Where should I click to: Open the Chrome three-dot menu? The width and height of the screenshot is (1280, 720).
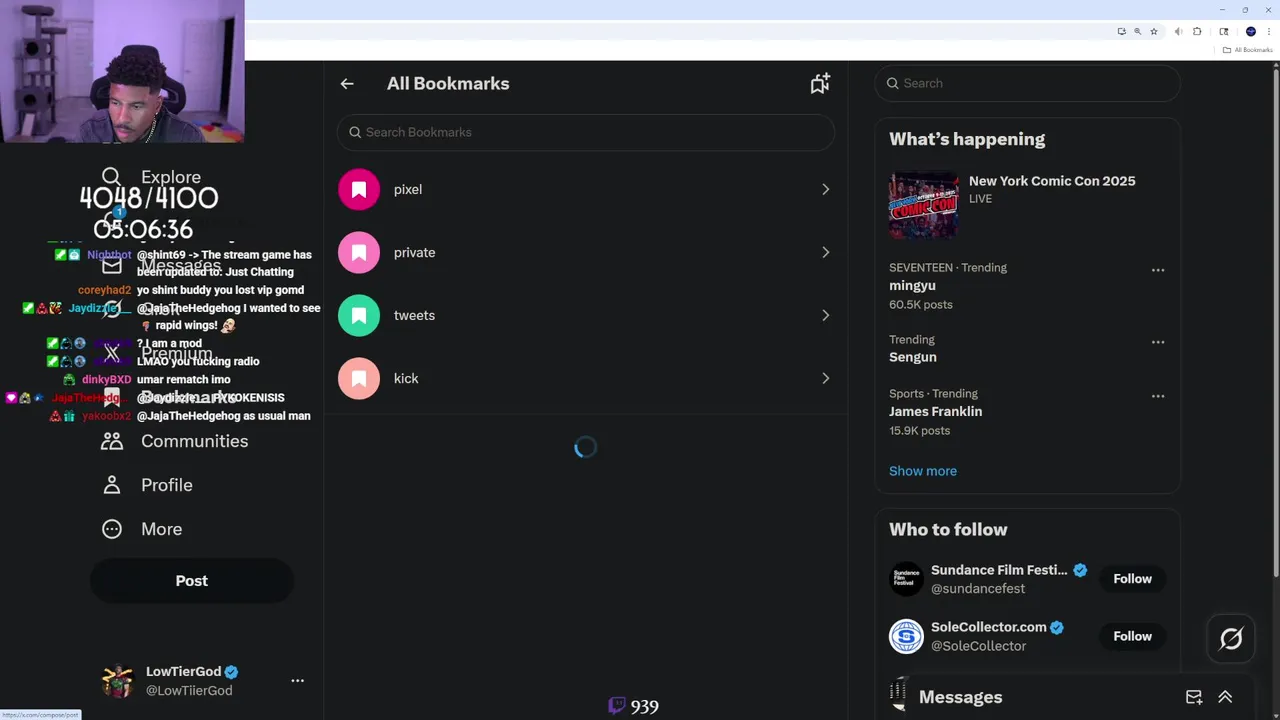point(1269,31)
